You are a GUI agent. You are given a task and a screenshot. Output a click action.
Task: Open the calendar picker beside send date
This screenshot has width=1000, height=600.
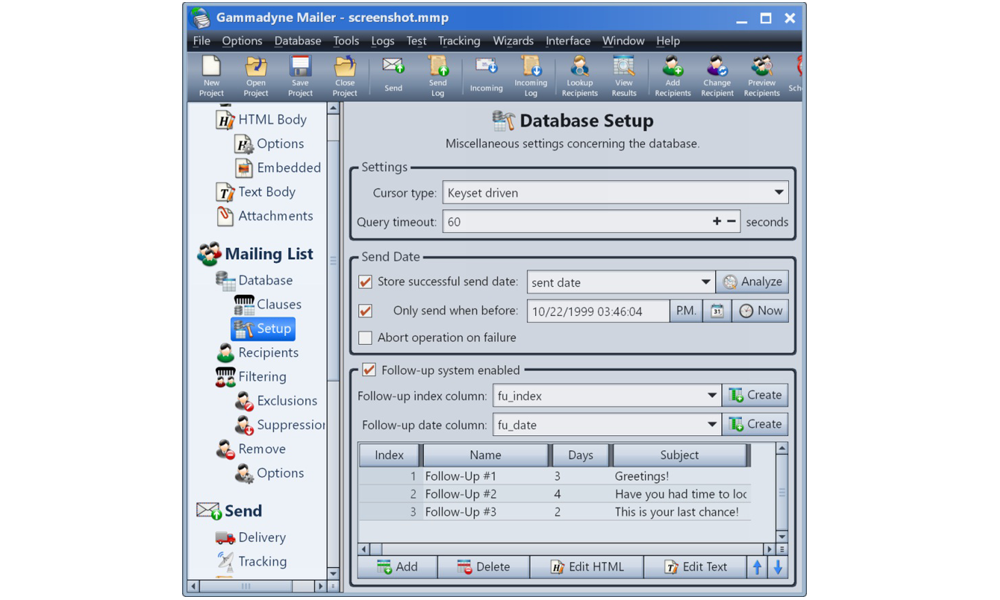pyautogui.click(x=717, y=311)
